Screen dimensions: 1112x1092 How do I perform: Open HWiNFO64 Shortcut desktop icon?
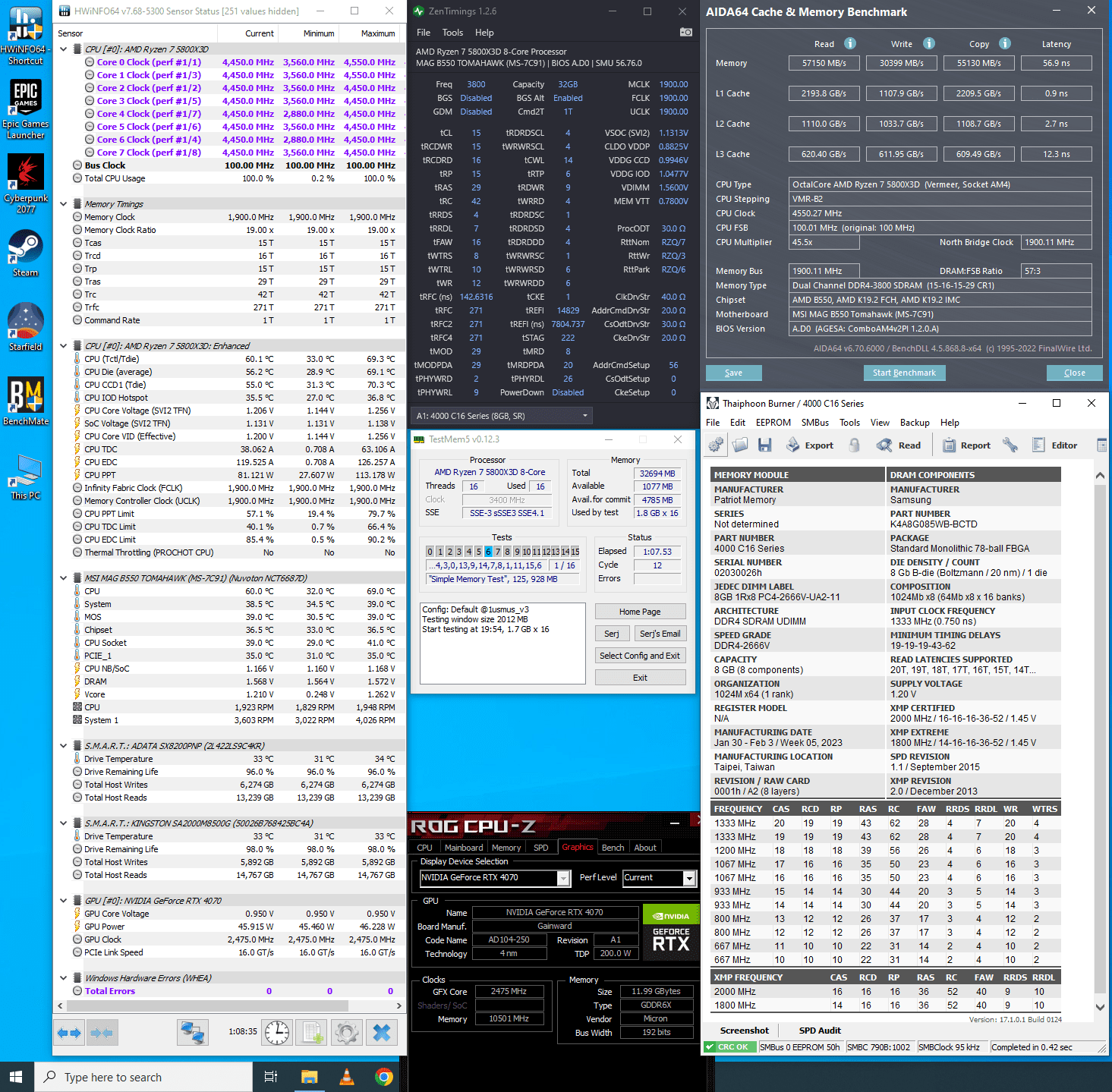click(x=26, y=35)
